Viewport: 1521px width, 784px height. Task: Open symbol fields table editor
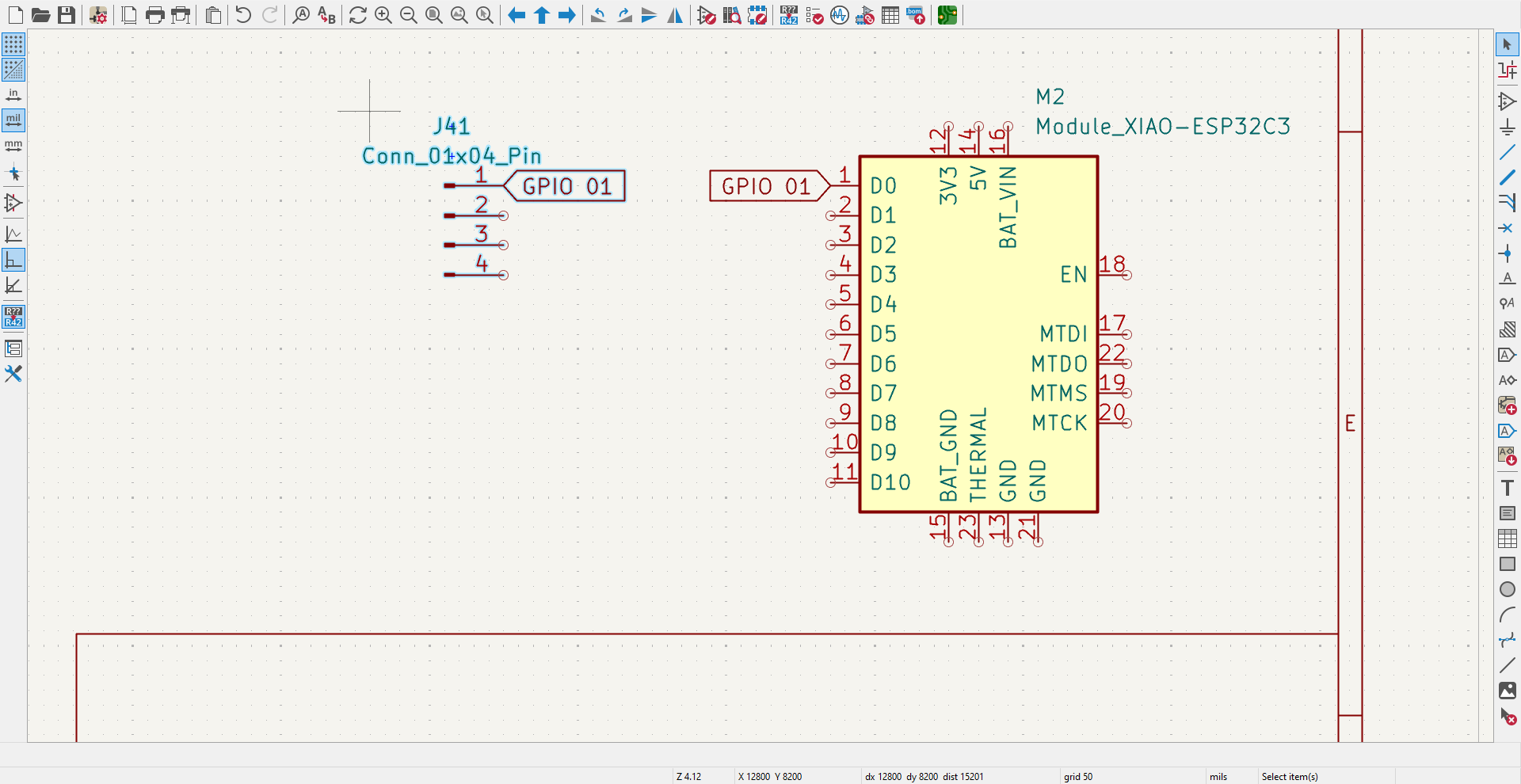890,15
